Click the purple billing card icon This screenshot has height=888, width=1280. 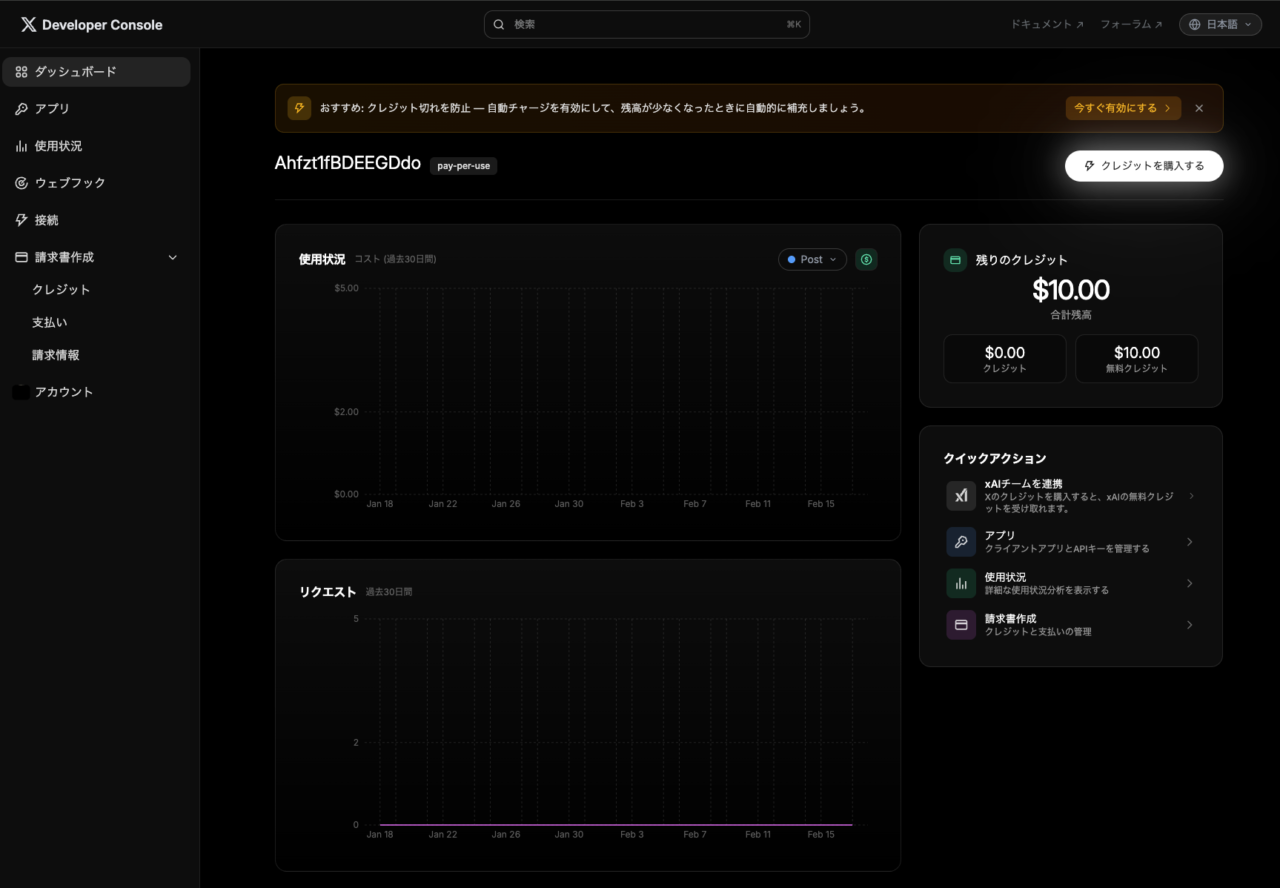pyautogui.click(x=961, y=625)
